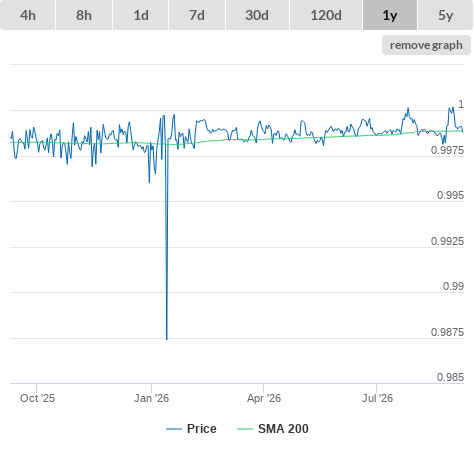
Task: Select the 7d time range
Action: pyautogui.click(x=197, y=15)
